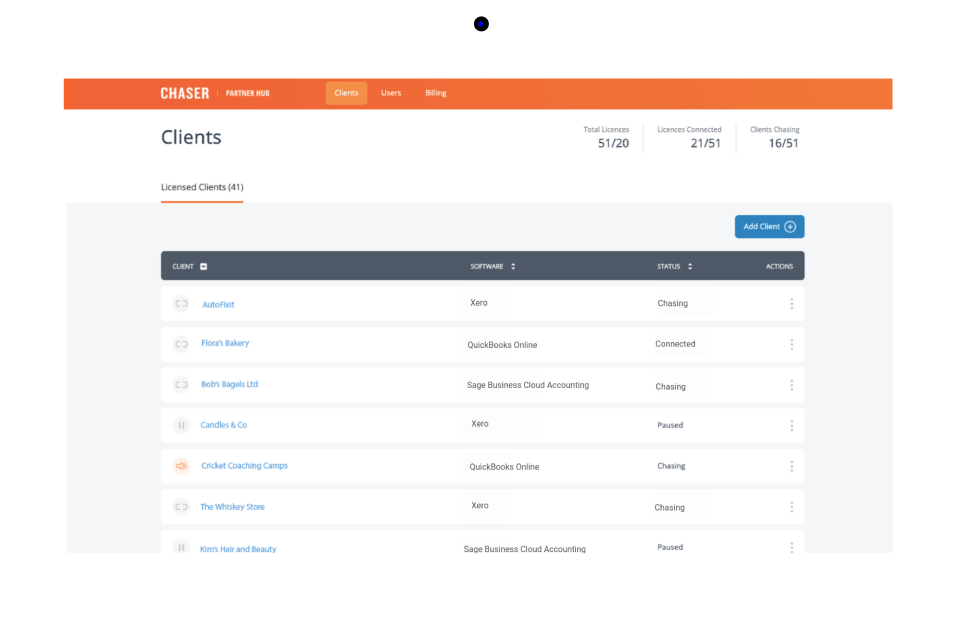Open actions menu for Bob's Bagels Ltd row

(792, 385)
